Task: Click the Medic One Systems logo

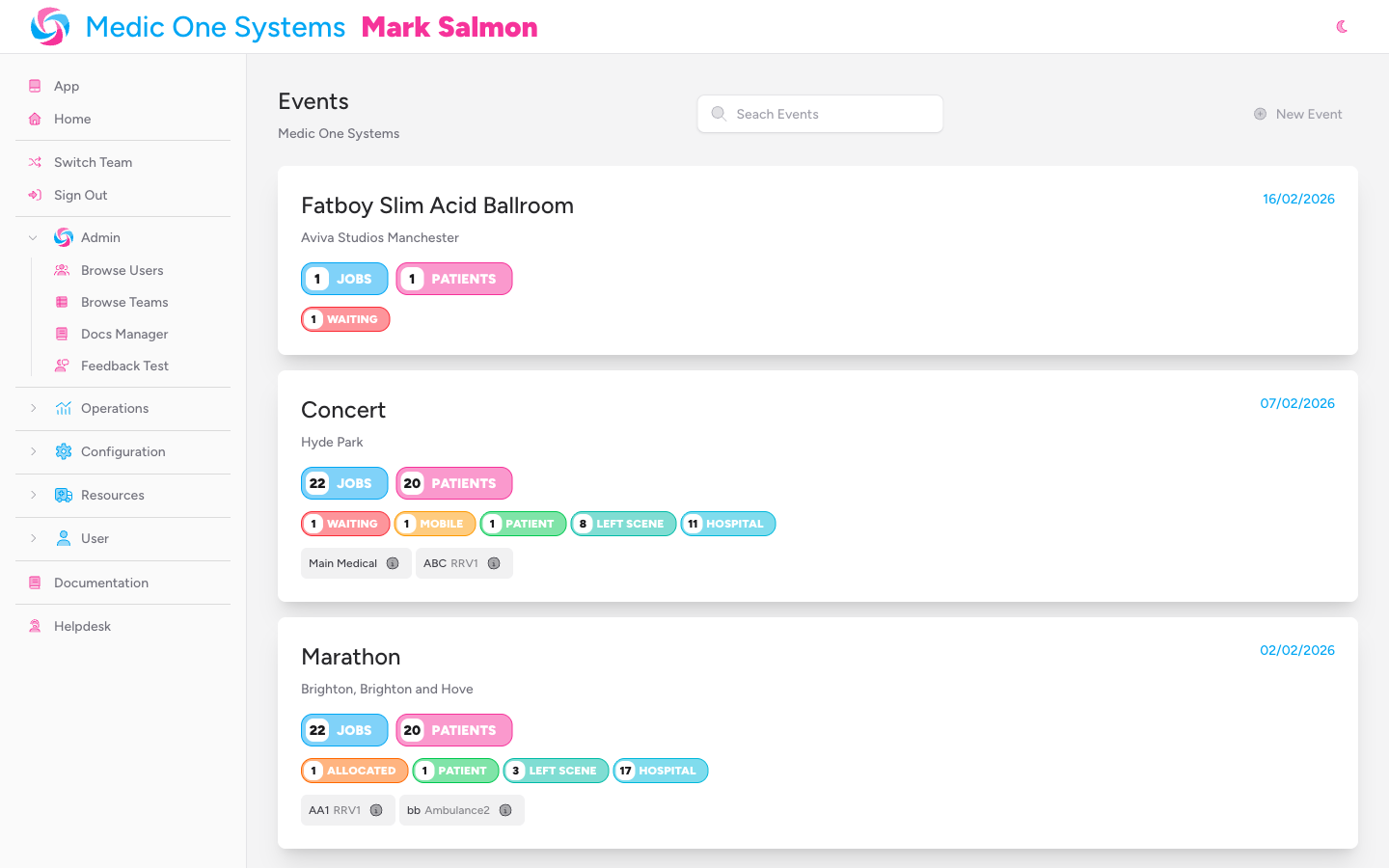Action: [x=50, y=26]
